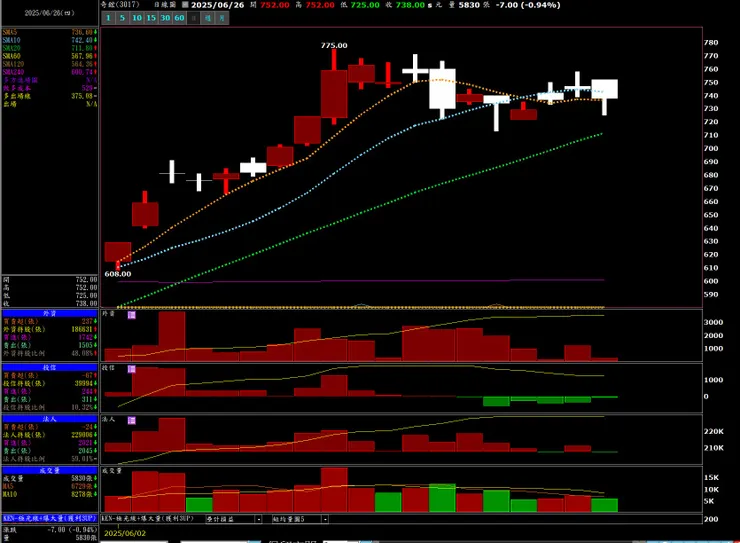Click the SMA5 legend row
Screen dimensions: 740x543
point(50,32)
